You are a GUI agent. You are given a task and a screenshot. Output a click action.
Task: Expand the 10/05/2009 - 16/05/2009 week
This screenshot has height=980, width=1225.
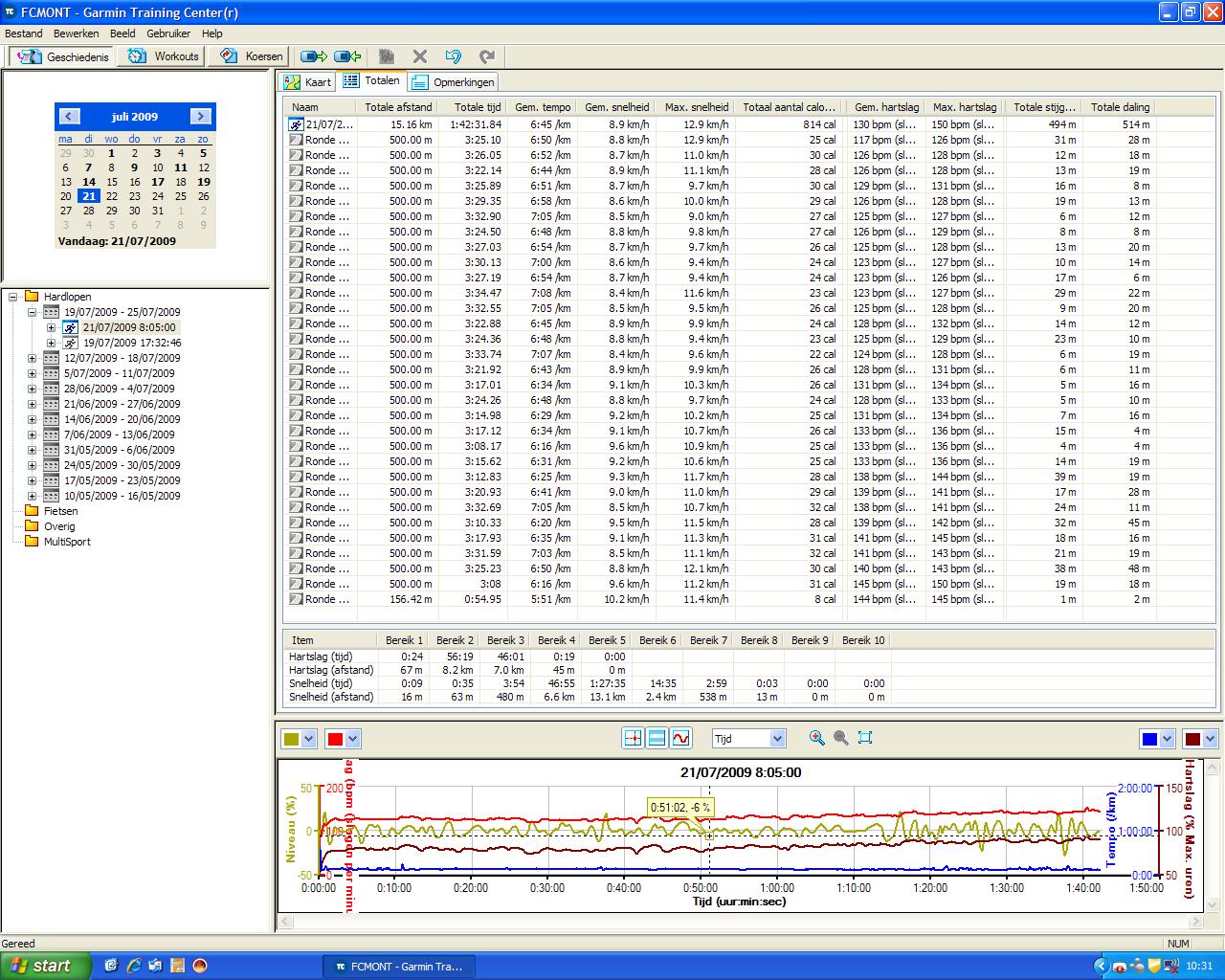click(32, 496)
